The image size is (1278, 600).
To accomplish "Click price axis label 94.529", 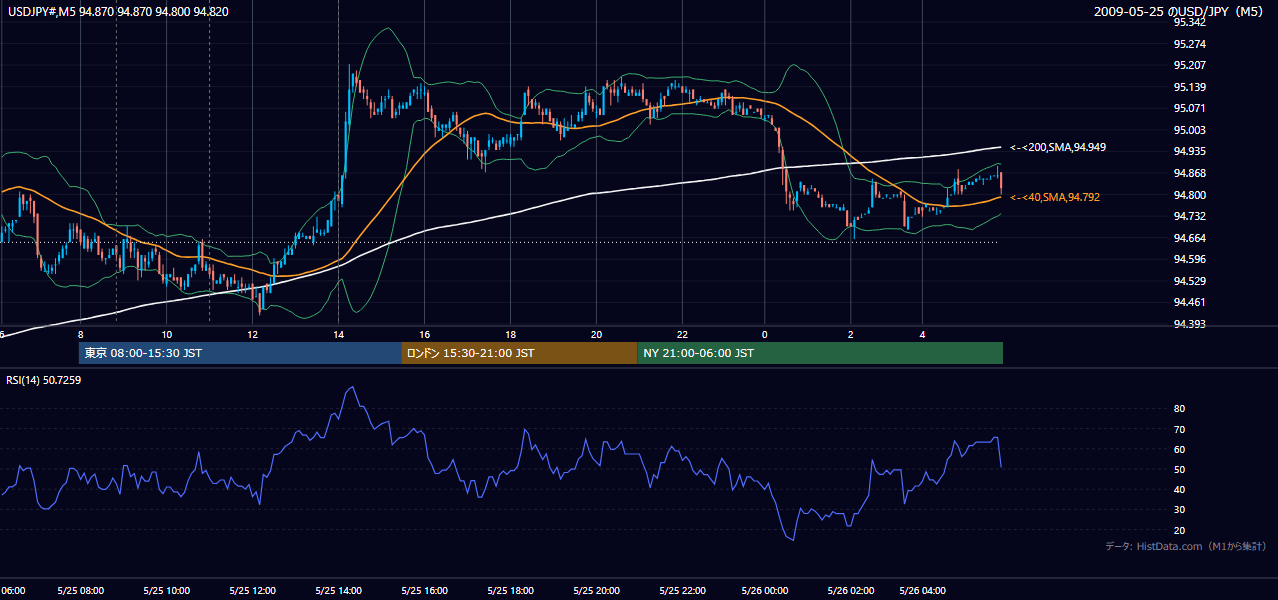I will (1189, 281).
